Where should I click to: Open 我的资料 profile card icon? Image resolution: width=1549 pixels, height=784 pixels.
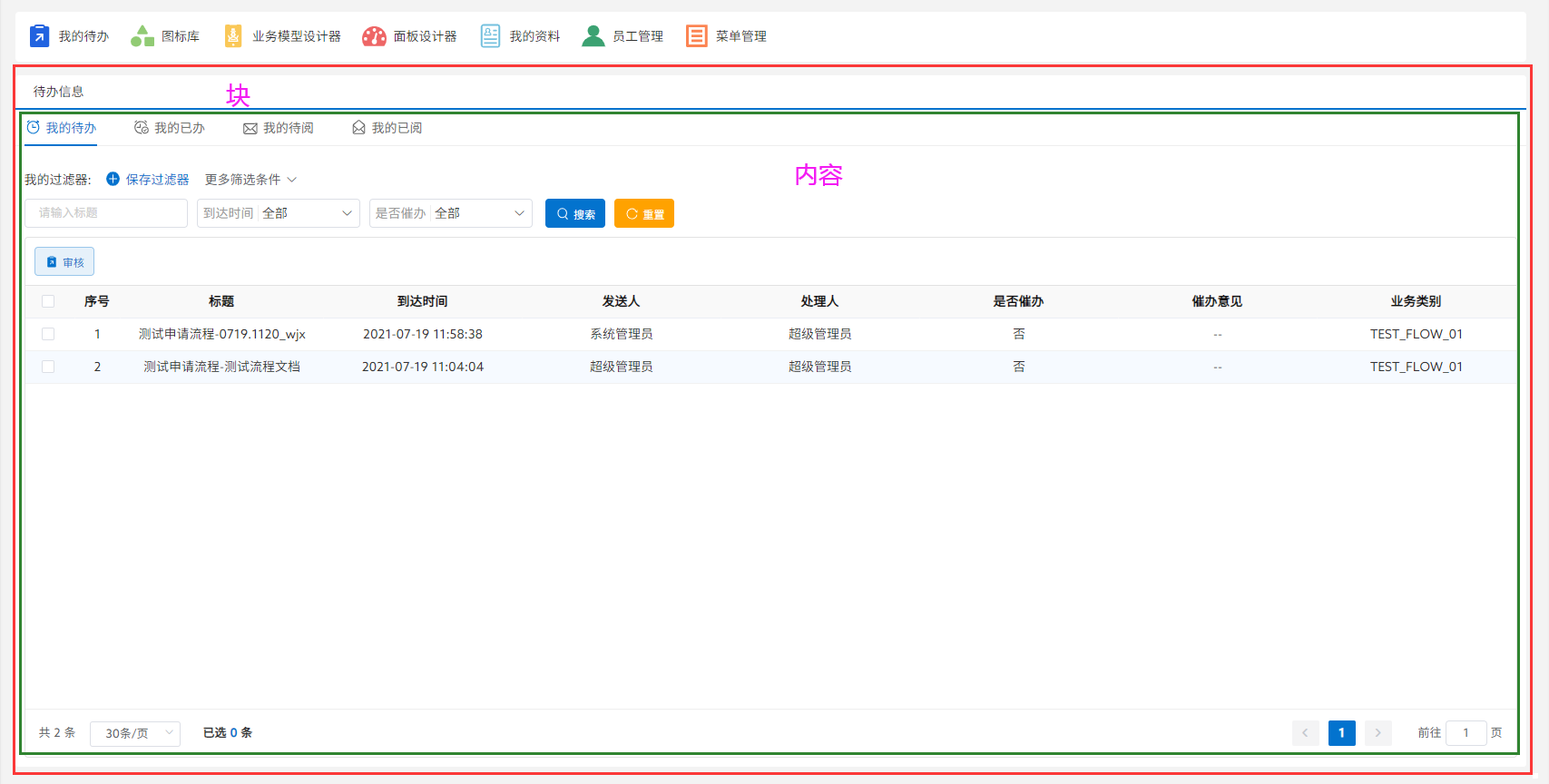(x=490, y=36)
